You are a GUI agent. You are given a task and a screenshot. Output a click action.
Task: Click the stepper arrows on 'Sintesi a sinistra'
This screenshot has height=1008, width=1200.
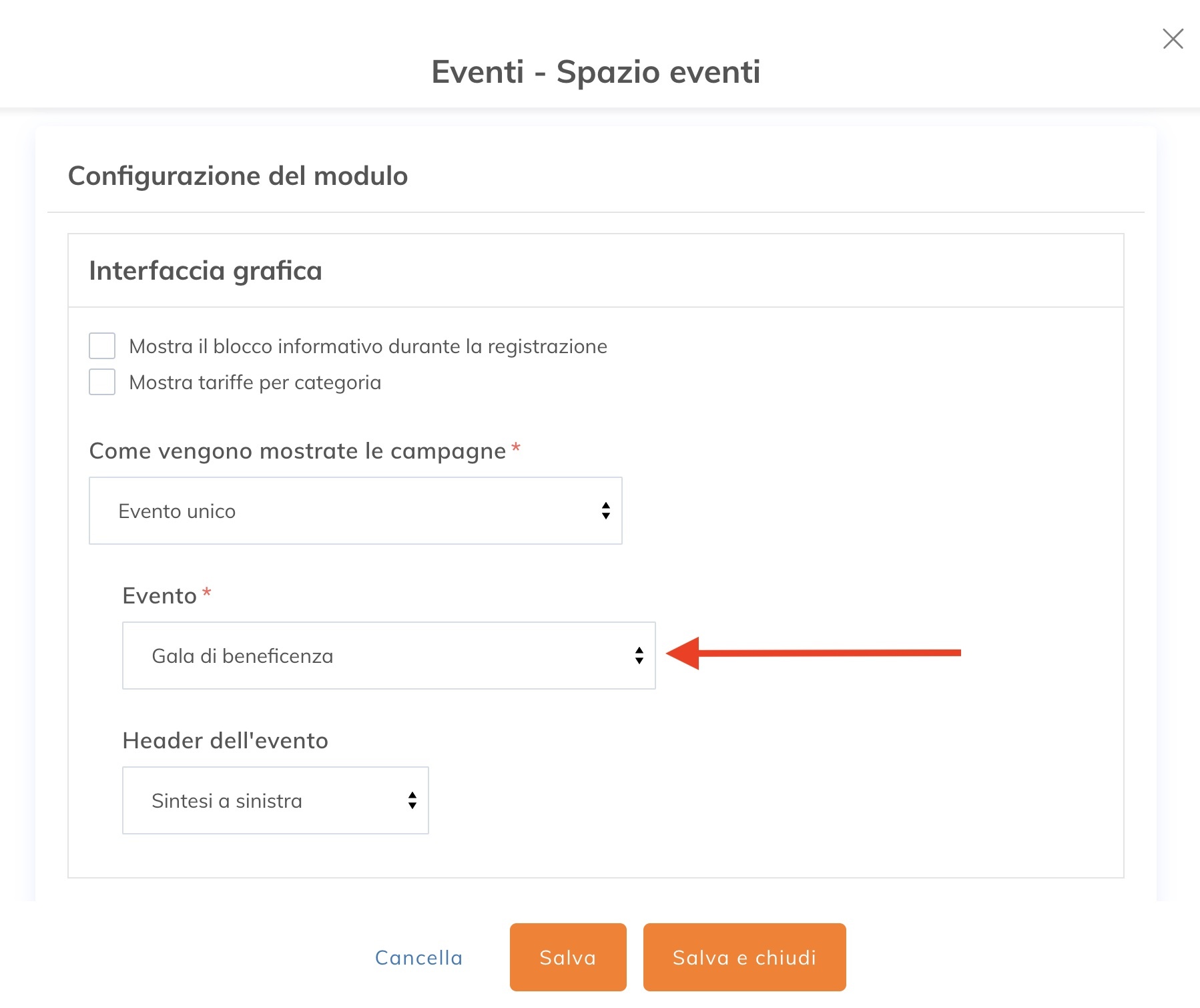[x=411, y=800]
